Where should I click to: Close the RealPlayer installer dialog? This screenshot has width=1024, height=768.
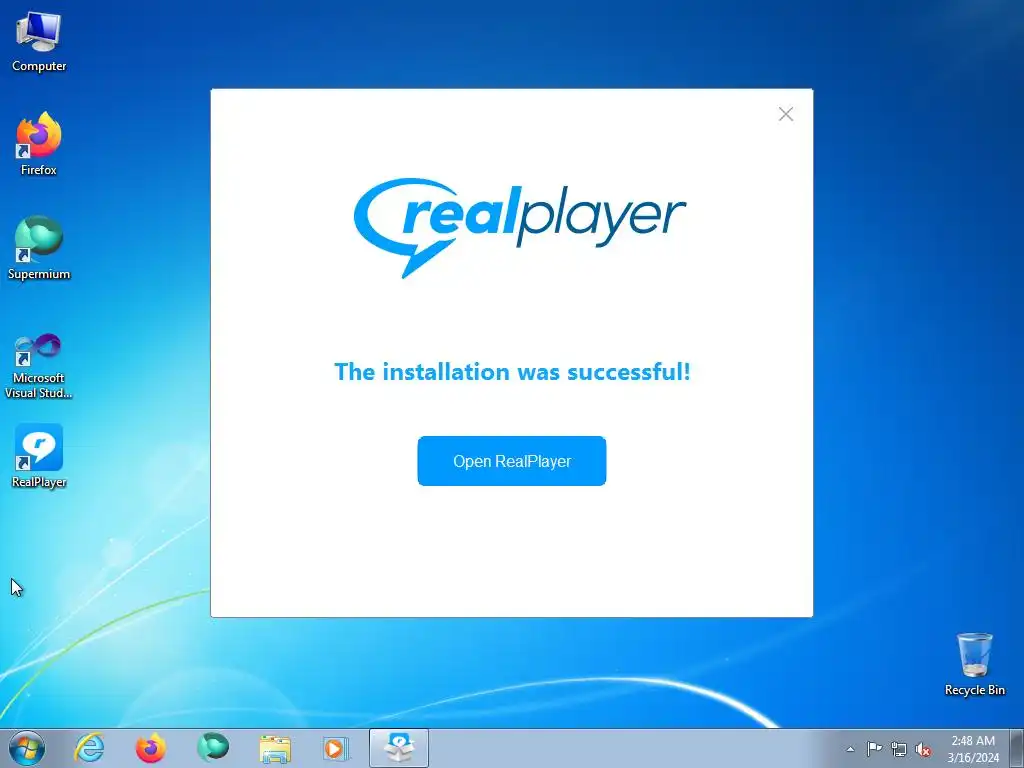coord(786,114)
